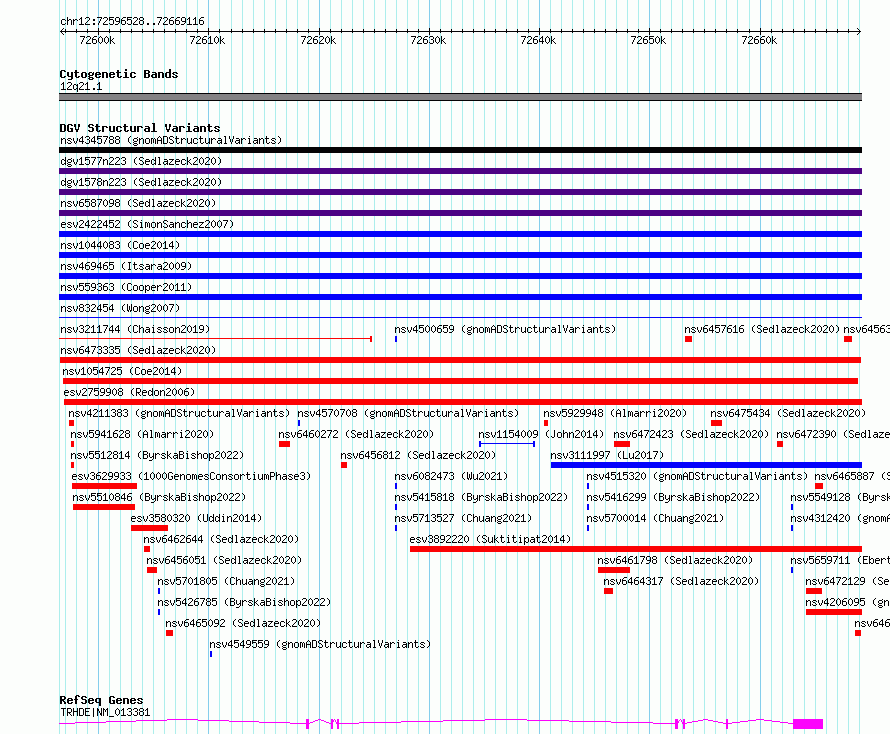Click nsv6461798 (Sedlazeck2020) label

tap(675, 560)
